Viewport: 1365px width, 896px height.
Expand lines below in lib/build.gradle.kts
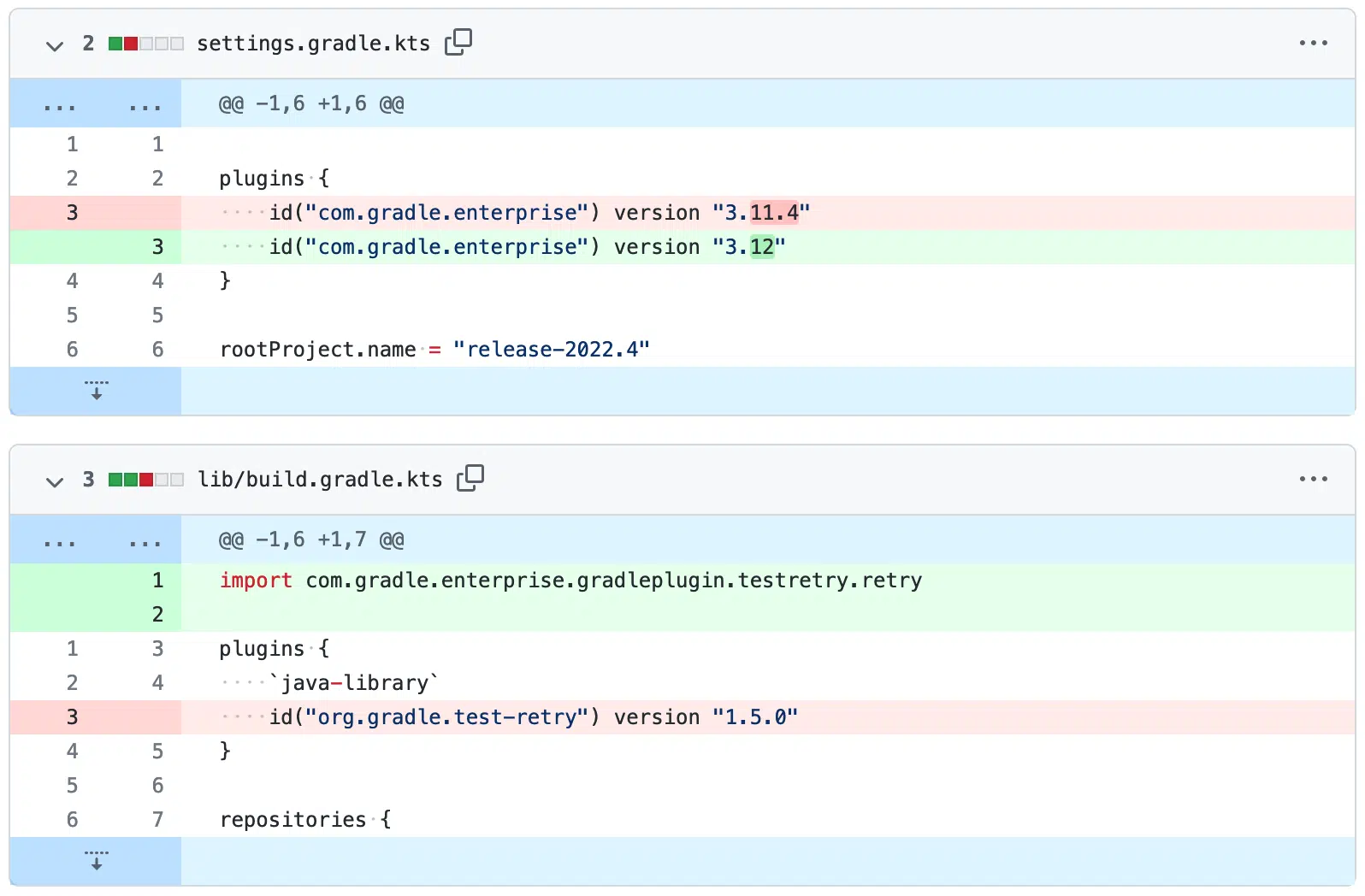[96, 861]
